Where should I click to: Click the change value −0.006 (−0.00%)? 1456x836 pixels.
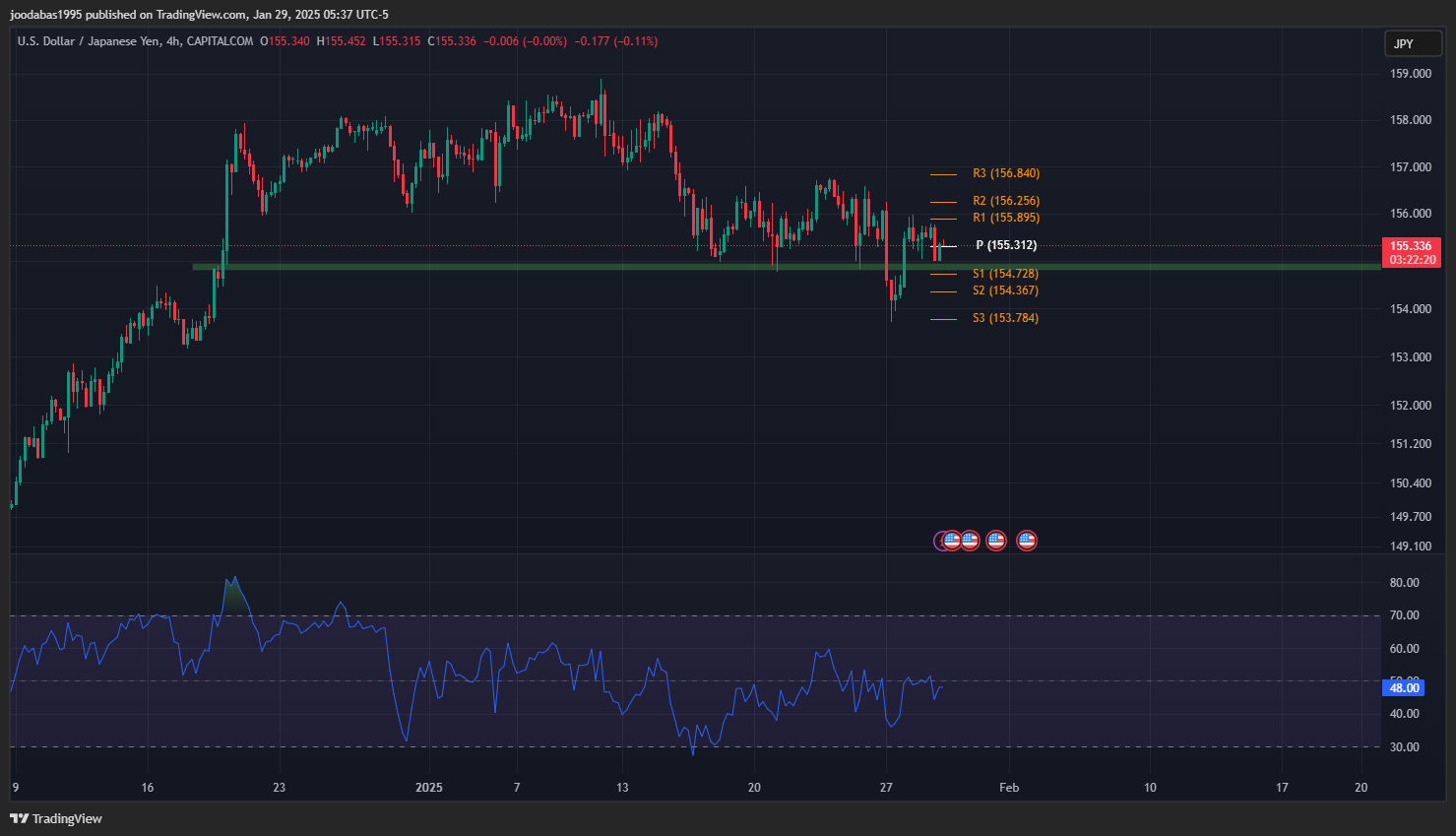point(525,41)
